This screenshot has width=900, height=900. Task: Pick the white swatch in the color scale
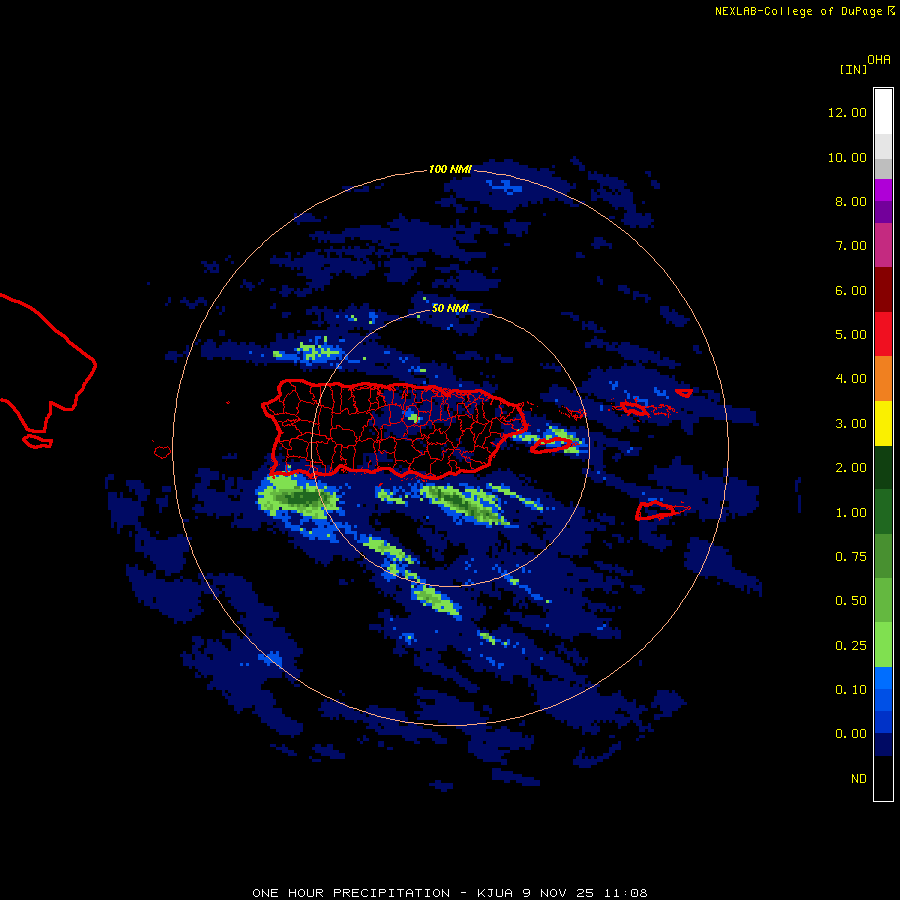883,112
